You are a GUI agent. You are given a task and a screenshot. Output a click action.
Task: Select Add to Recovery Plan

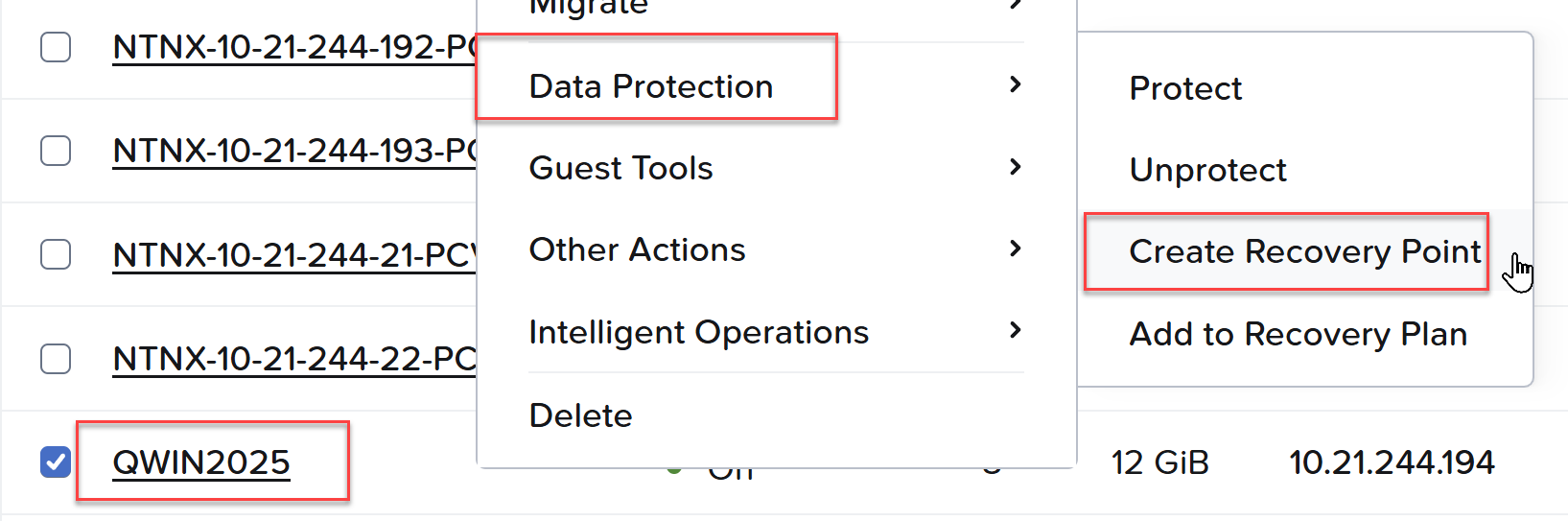1298,334
